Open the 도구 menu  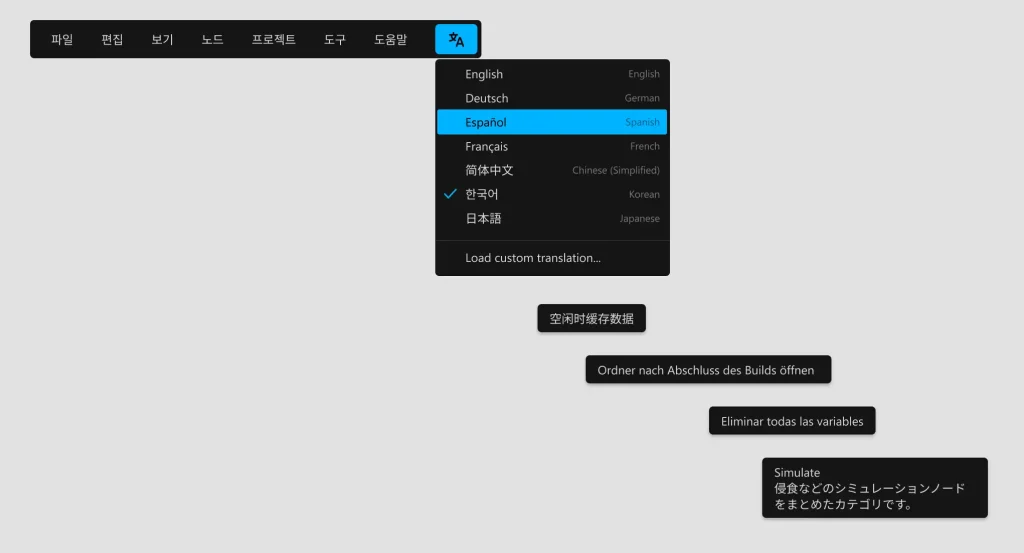[335, 40]
